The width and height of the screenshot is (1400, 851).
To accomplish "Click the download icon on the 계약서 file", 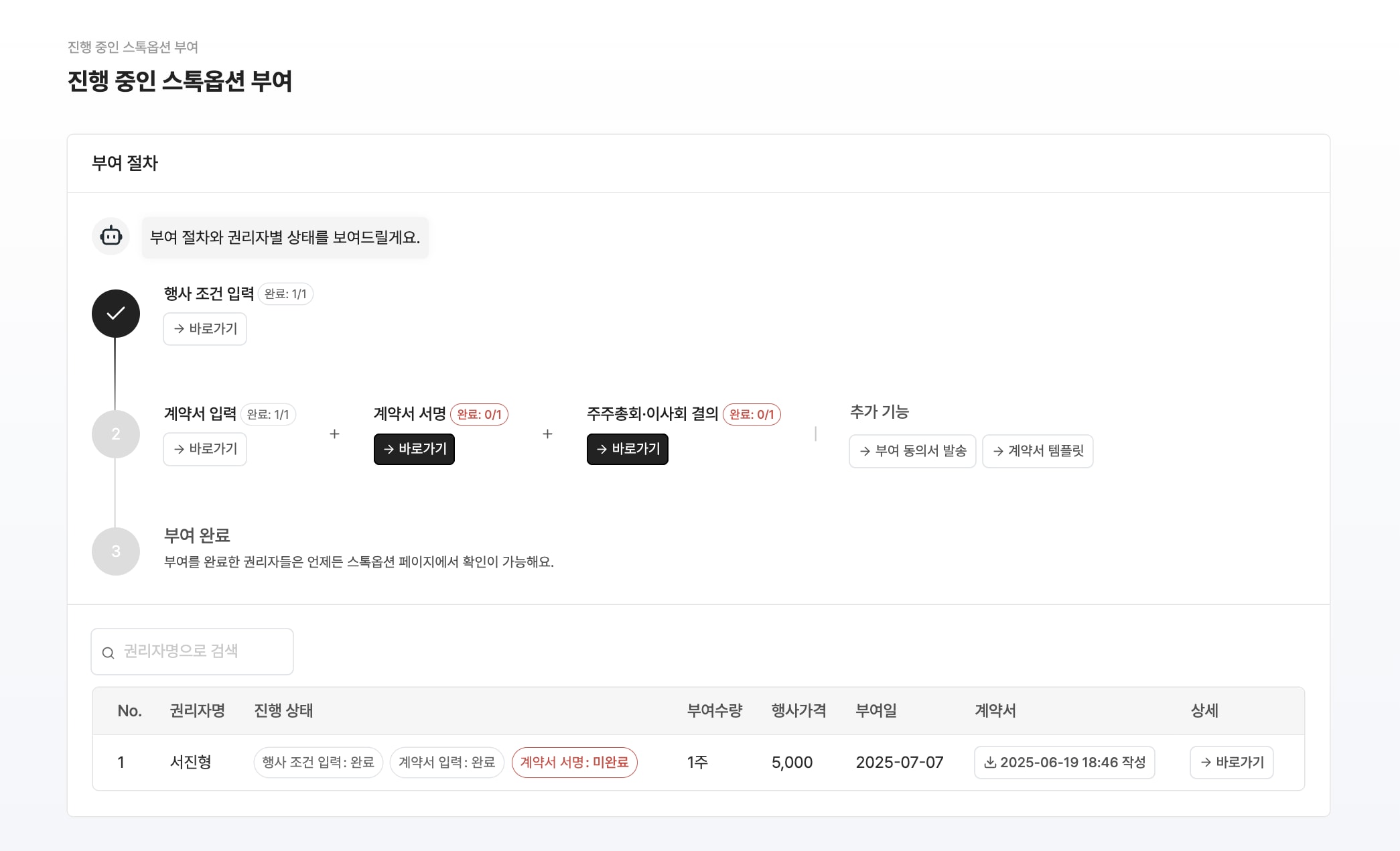I will [x=991, y=763].
